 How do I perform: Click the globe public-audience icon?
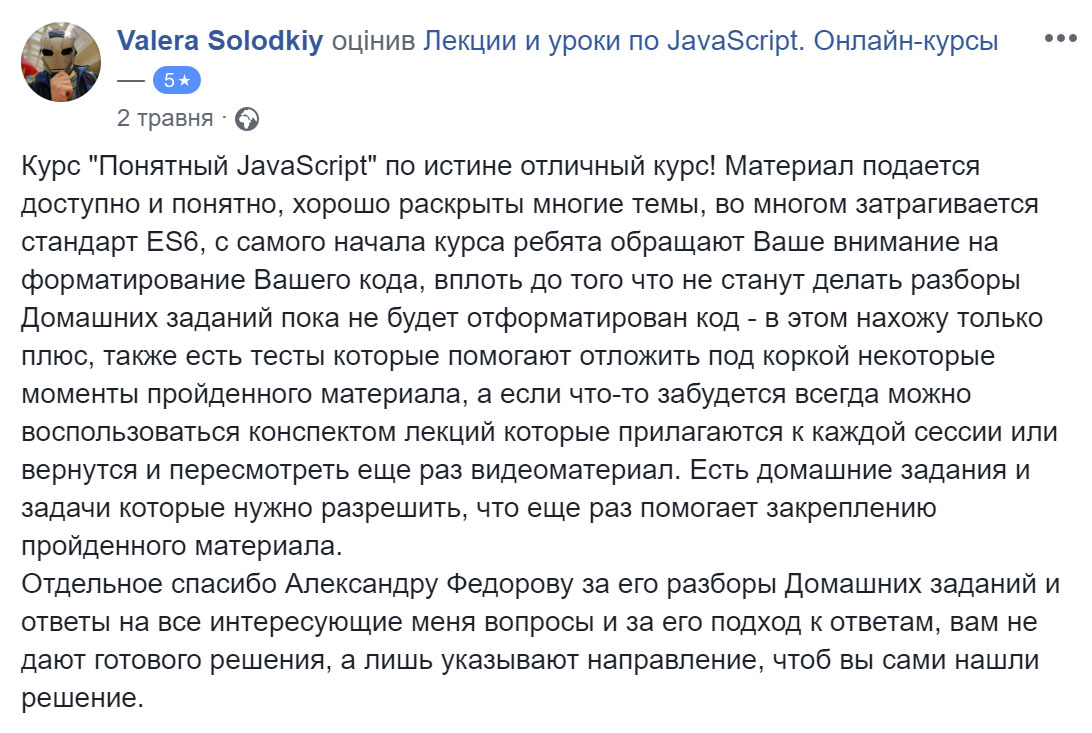coord(247,119)
